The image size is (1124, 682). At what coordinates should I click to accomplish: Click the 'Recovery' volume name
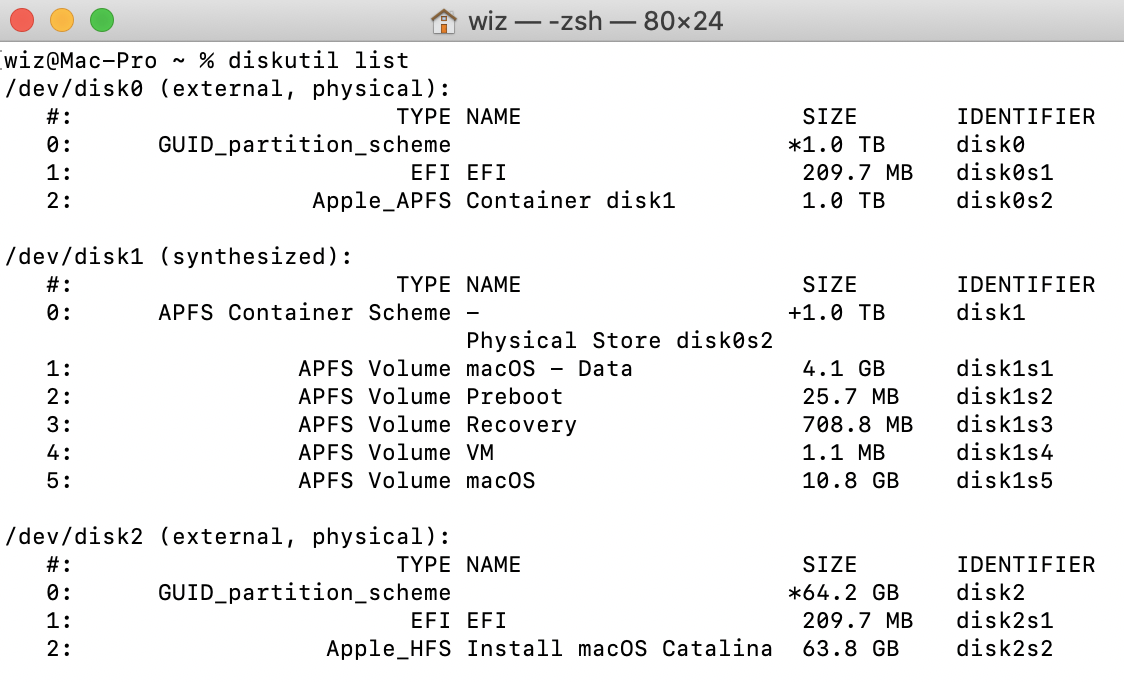[521, 425]
